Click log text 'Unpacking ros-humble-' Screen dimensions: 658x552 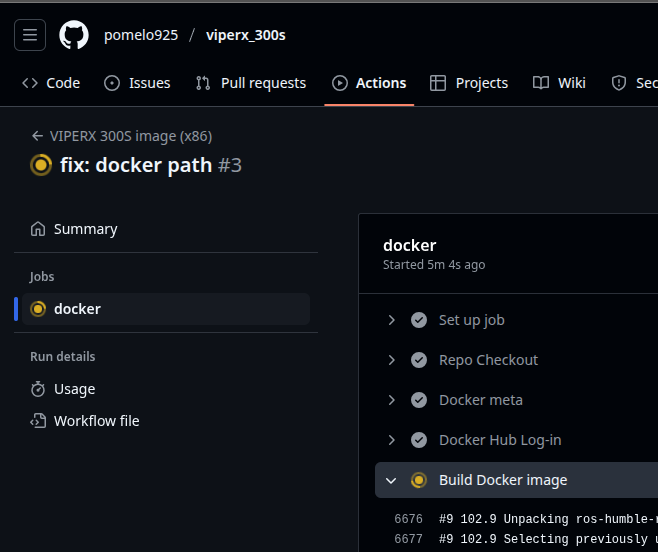(x=579, y=519)
